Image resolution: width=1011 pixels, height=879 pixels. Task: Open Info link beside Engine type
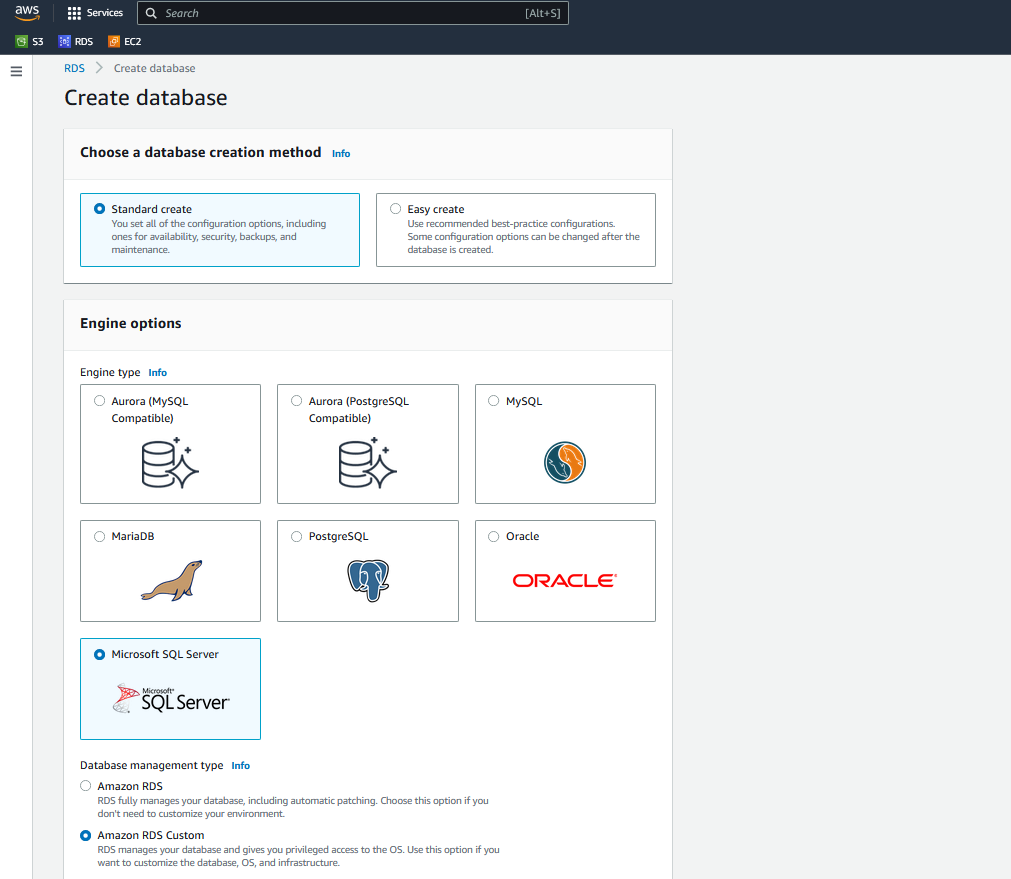click(x=157, y=373)
